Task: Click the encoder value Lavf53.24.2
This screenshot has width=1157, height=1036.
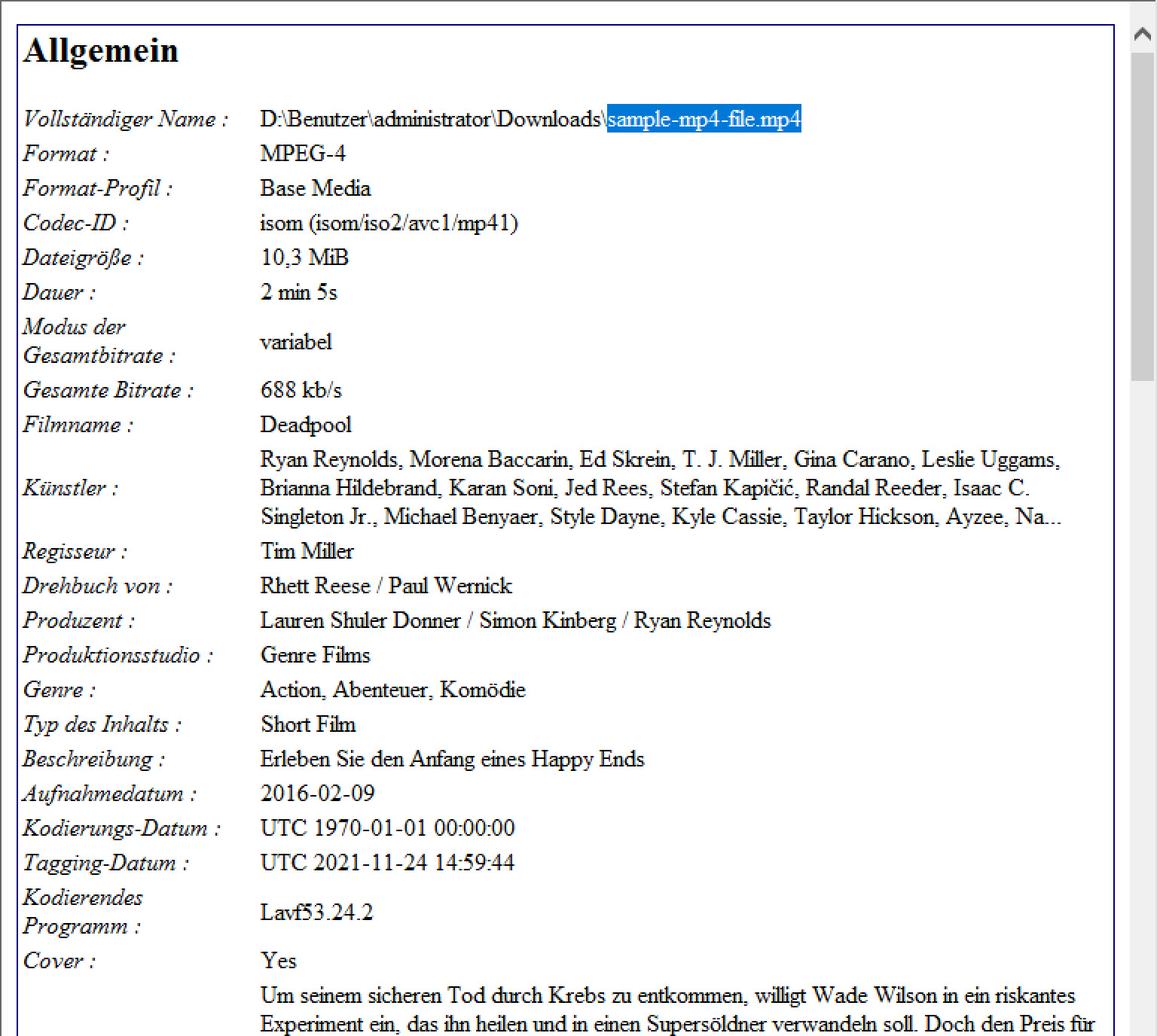Action: [317, 913]
